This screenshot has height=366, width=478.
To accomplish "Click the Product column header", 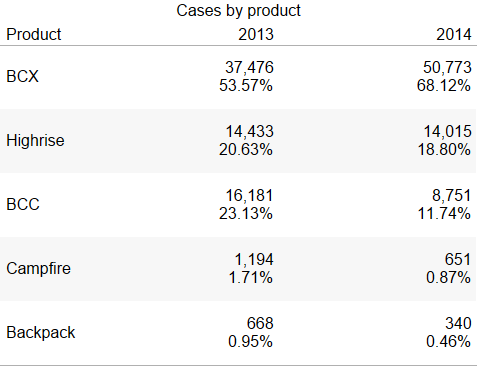I will (34, 34).
